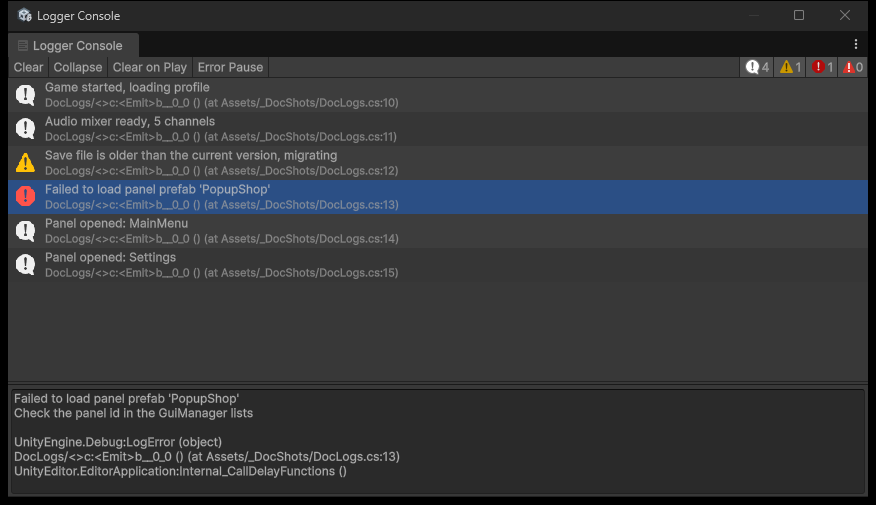Click the info icon for MainMenu entry
This screenshot has height=505, width=876.
[25, 231]
